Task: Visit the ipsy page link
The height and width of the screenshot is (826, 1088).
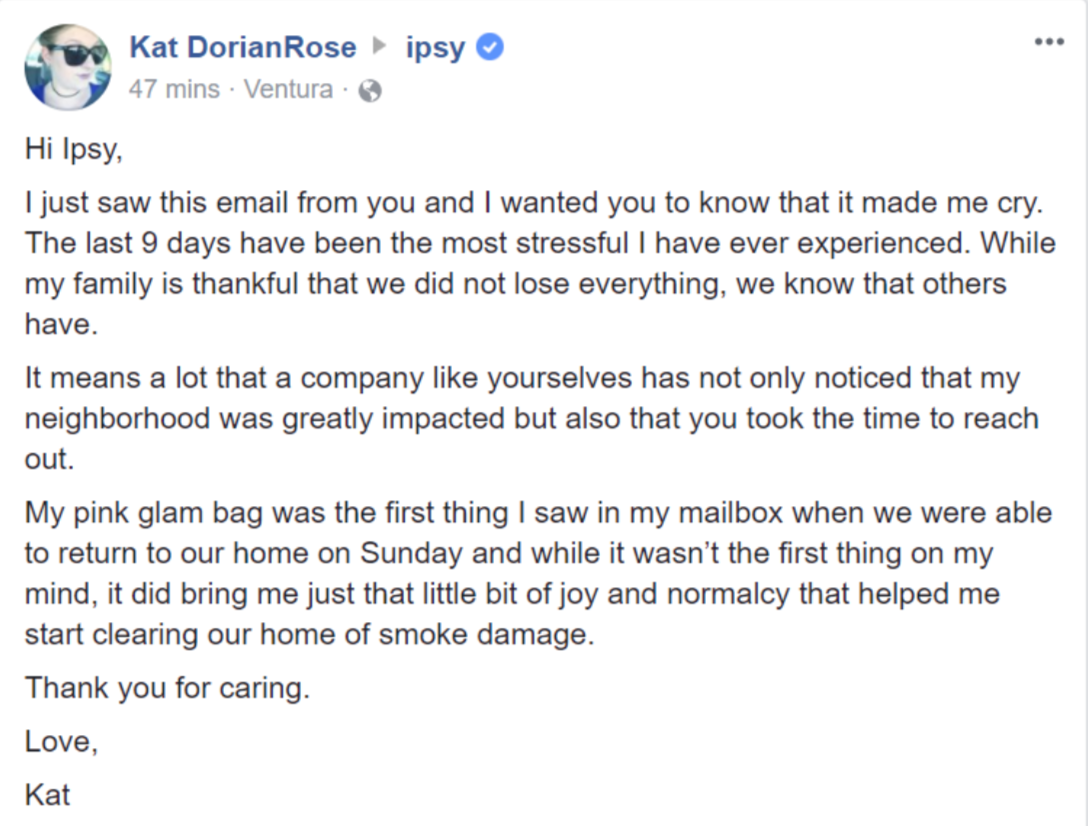Action: (x=435, y=48)
